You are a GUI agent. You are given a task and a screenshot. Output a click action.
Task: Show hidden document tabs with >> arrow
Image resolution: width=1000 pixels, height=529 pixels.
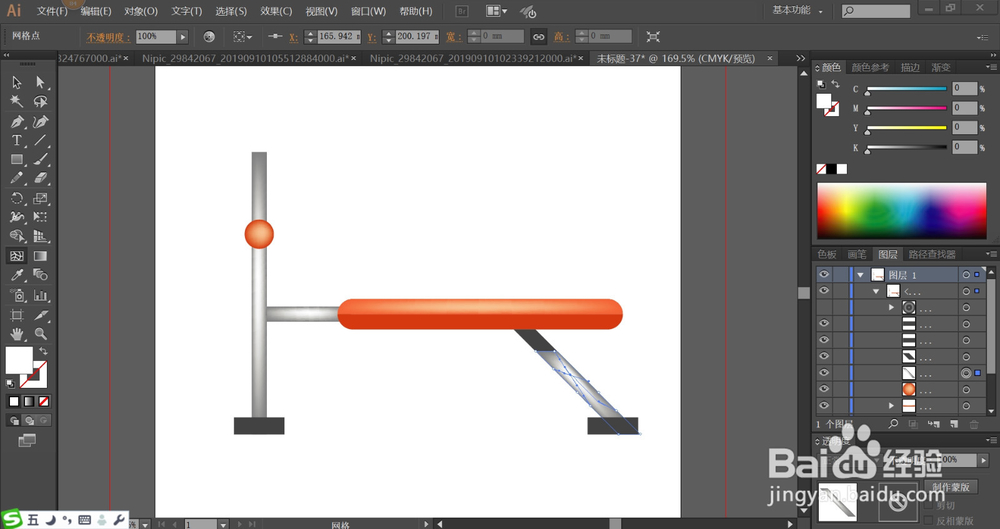coord(800,58)
